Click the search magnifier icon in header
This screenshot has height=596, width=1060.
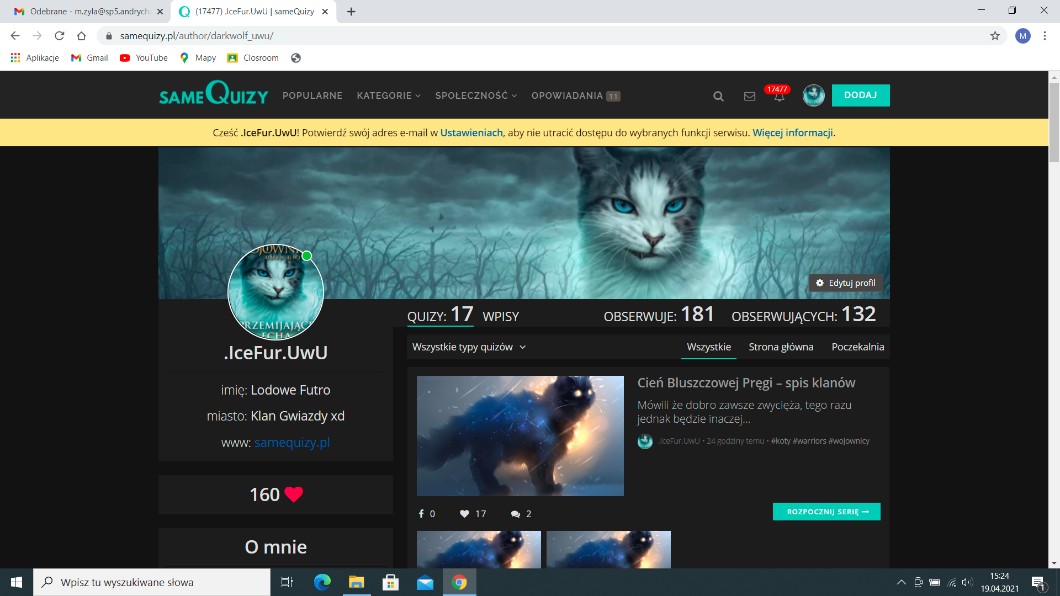(718, 96)
